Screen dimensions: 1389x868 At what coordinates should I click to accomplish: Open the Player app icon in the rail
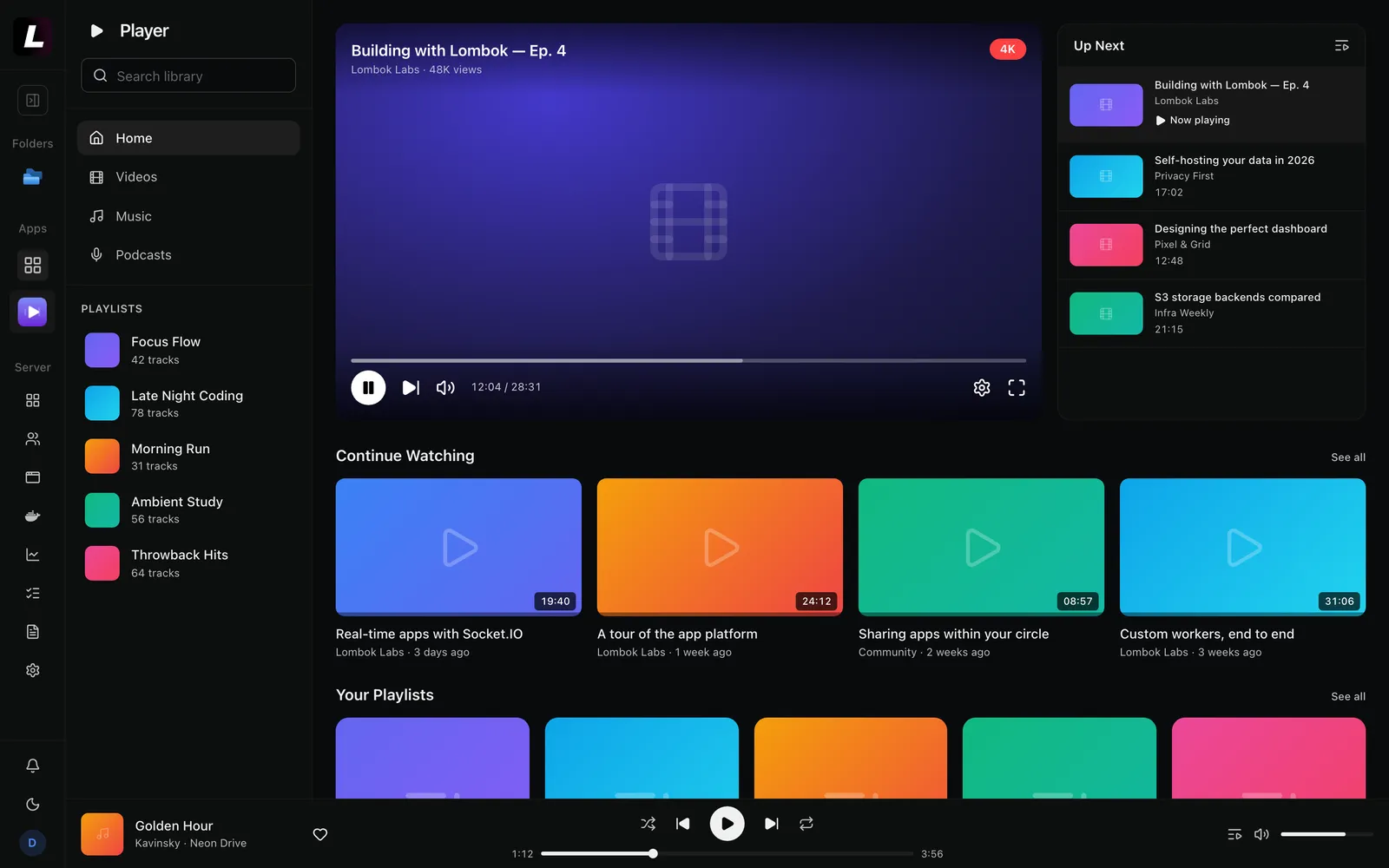pos(32,312)
